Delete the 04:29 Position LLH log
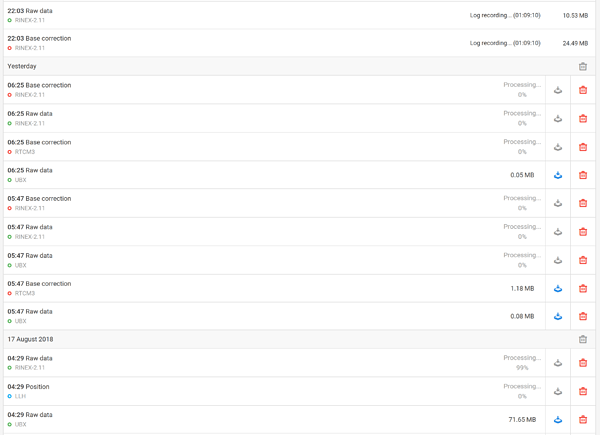Screen dimensions: 600x435 583,391
